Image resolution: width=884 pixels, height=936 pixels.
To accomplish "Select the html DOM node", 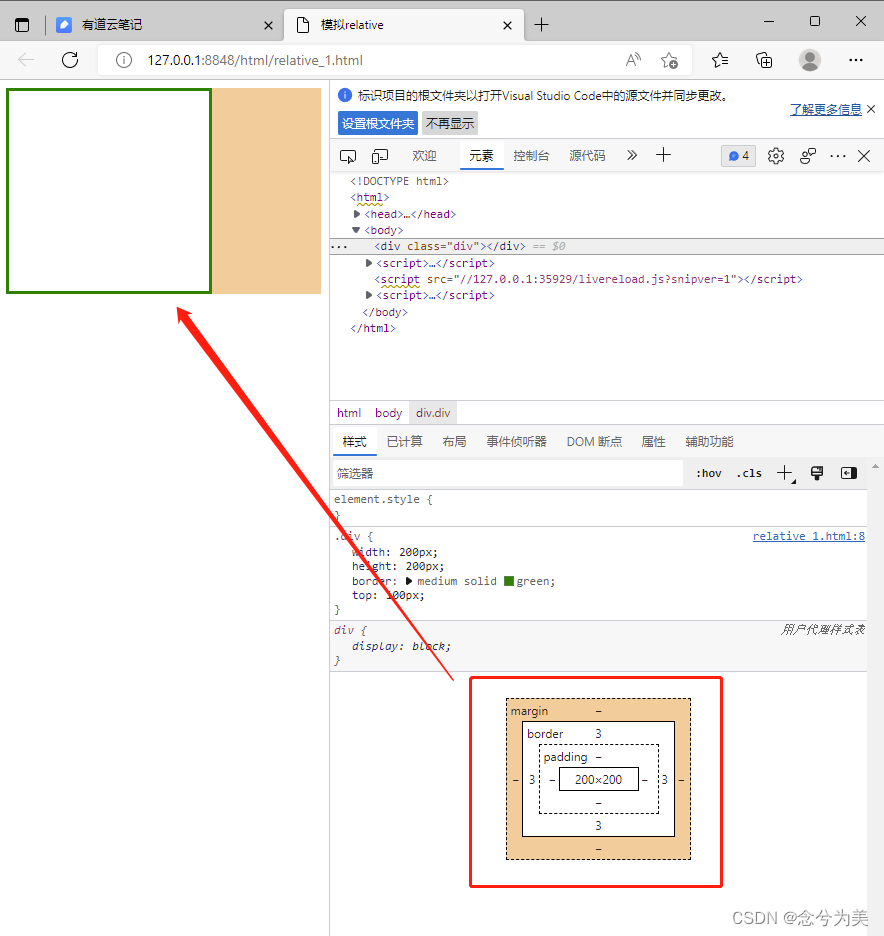I will (369, 198).
